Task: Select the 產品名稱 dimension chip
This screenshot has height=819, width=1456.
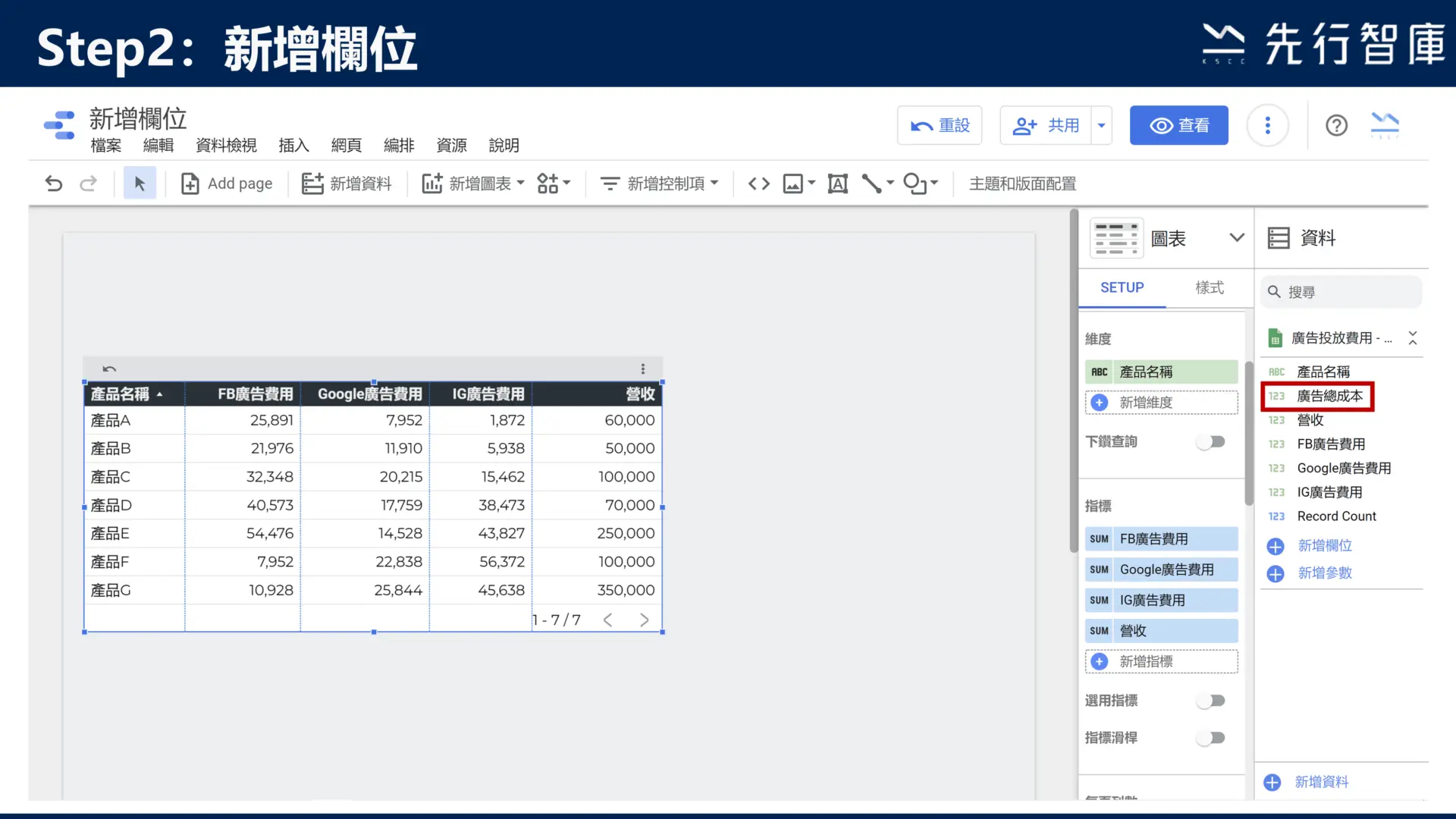Action: pos(1161,372)
